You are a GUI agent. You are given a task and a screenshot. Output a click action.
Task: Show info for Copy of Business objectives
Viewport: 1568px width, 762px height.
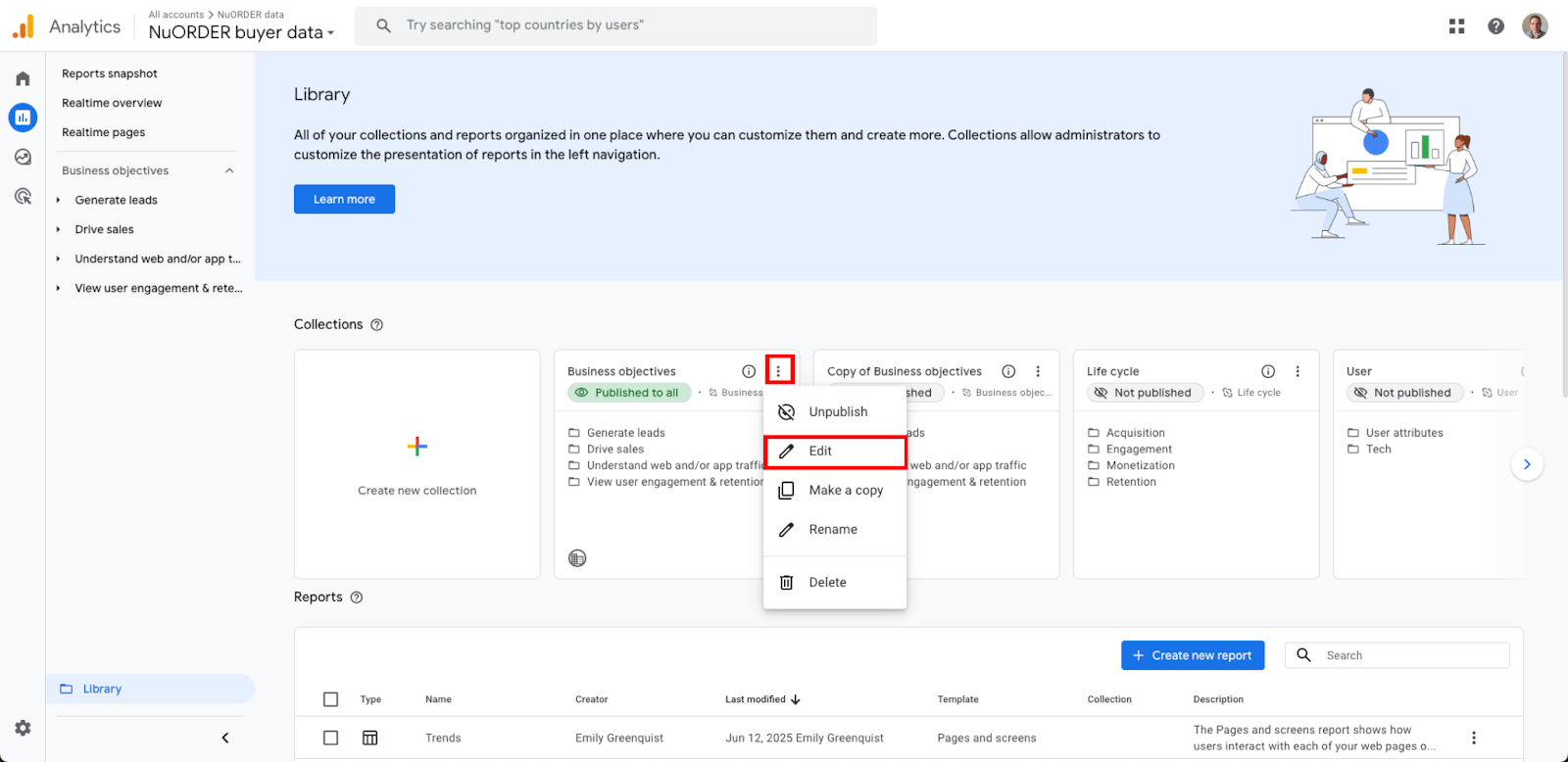1008,371
